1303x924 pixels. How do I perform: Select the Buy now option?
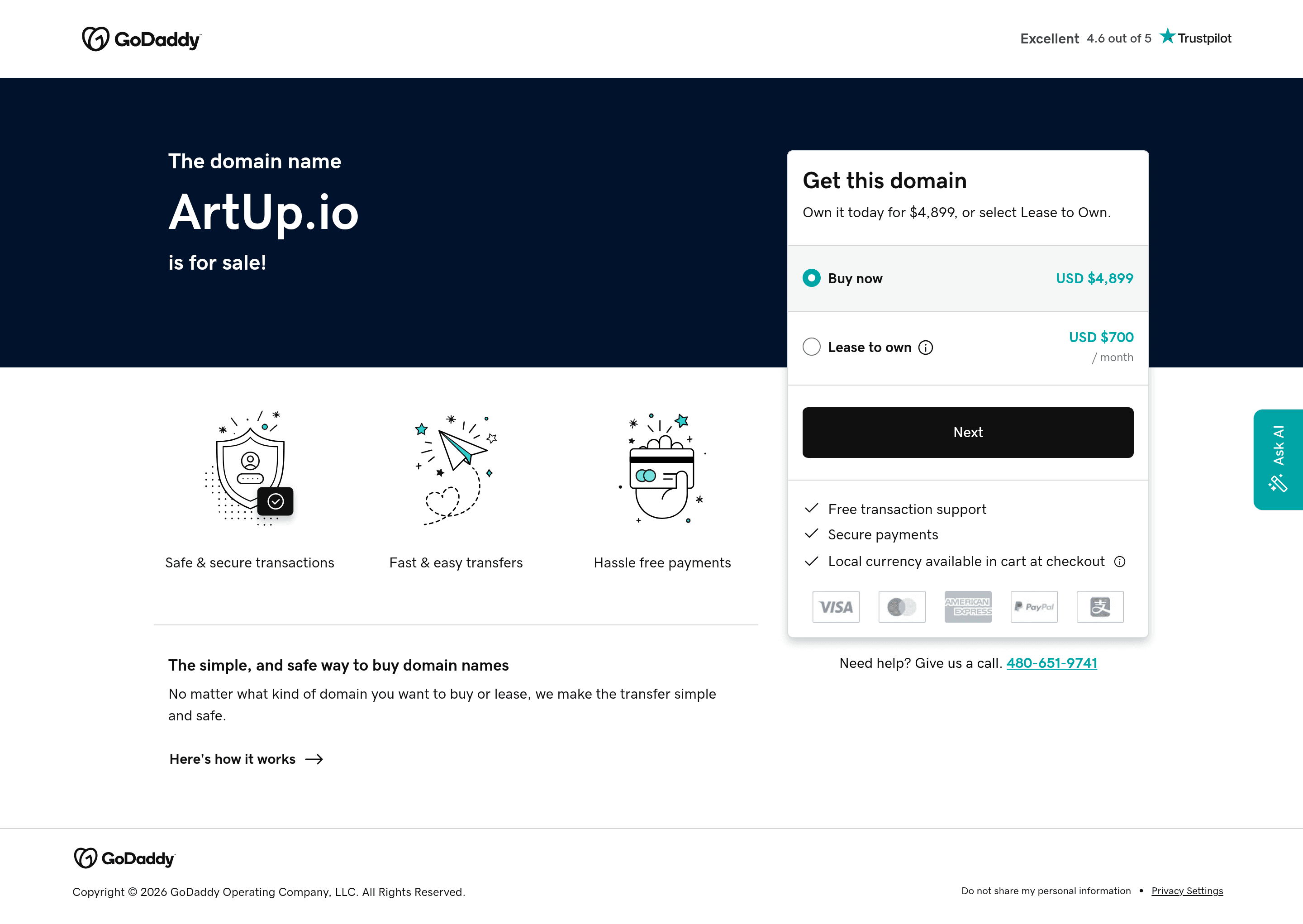point(812,278)
